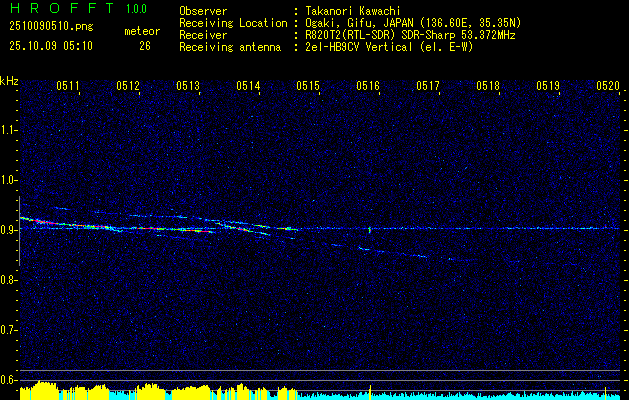Click the 1.0 kHz axis label
The height and width of the screenshot is (400, 629).
pos(9,180)
